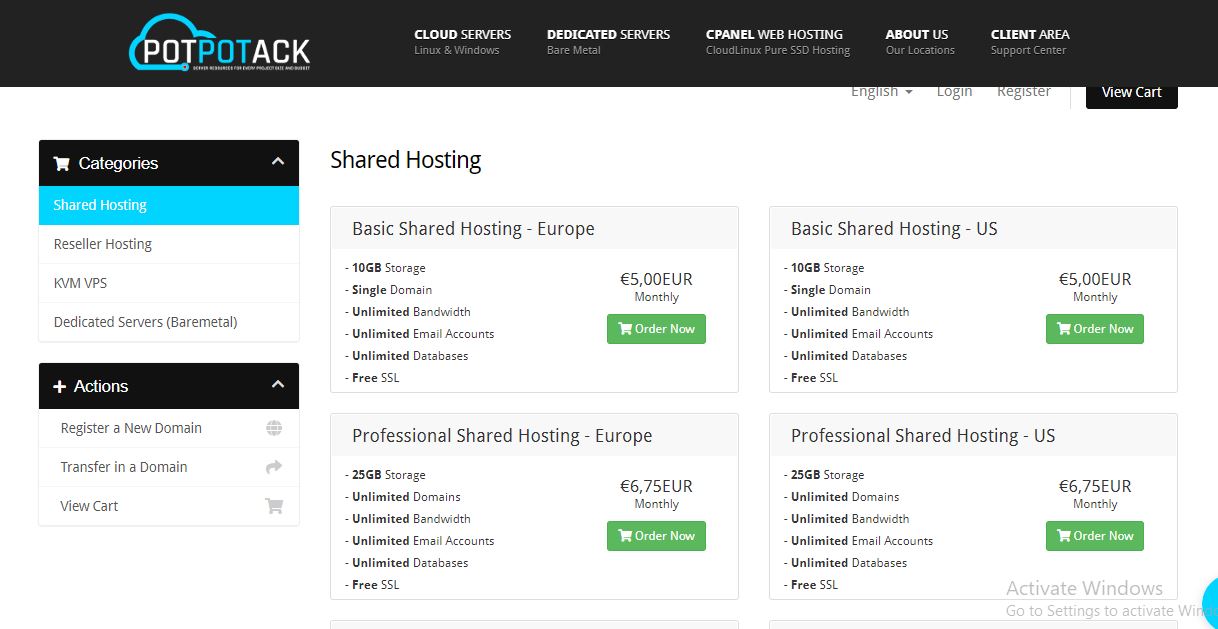Open the Client Area menu
Image resolution: width=1218 pixels, height=629 pixels.
tap(1029, 41)
